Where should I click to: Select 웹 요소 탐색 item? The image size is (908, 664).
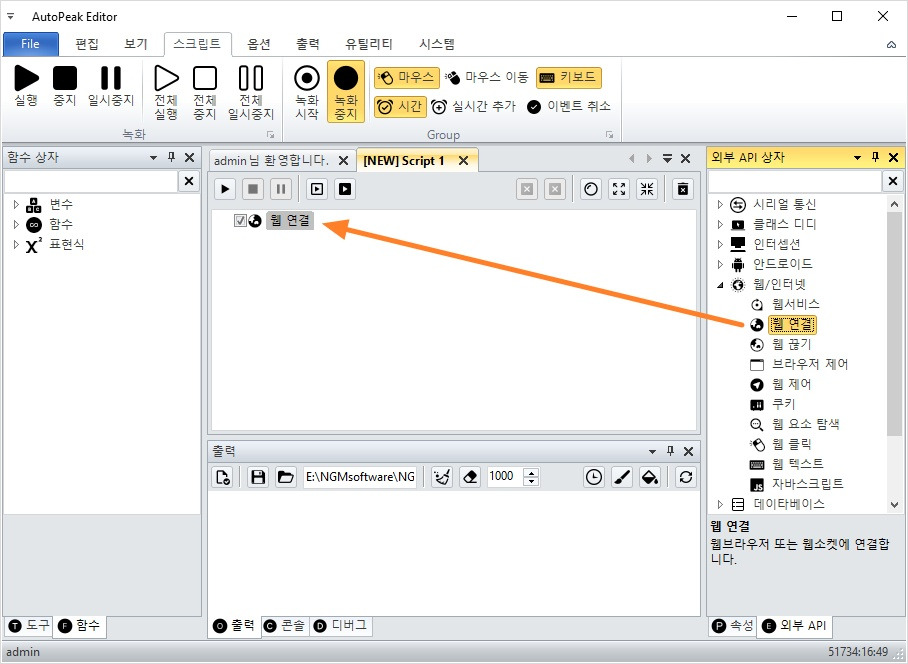tap(806, 424)
